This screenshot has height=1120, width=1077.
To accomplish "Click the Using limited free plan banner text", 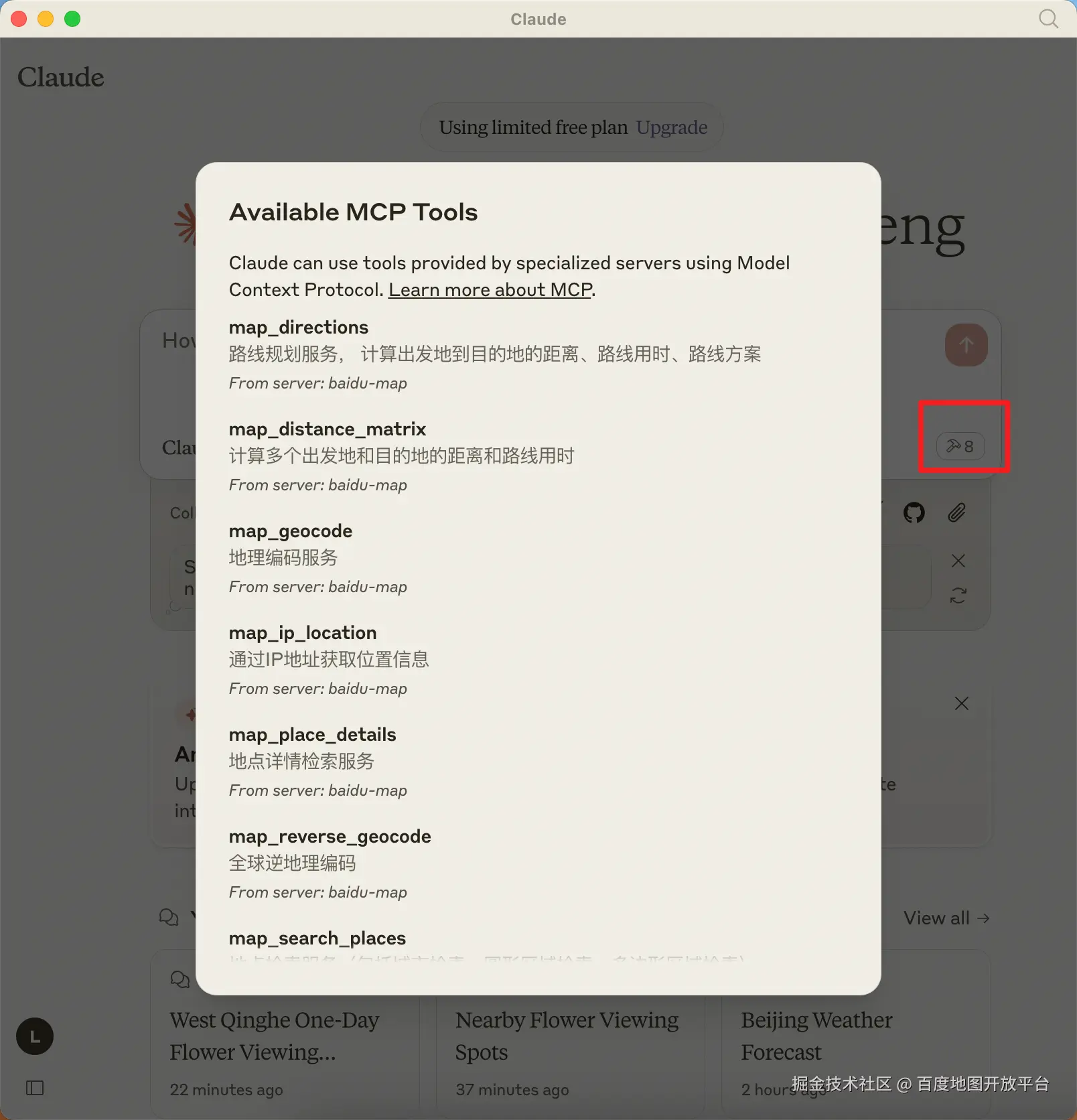I will [533, 127].
